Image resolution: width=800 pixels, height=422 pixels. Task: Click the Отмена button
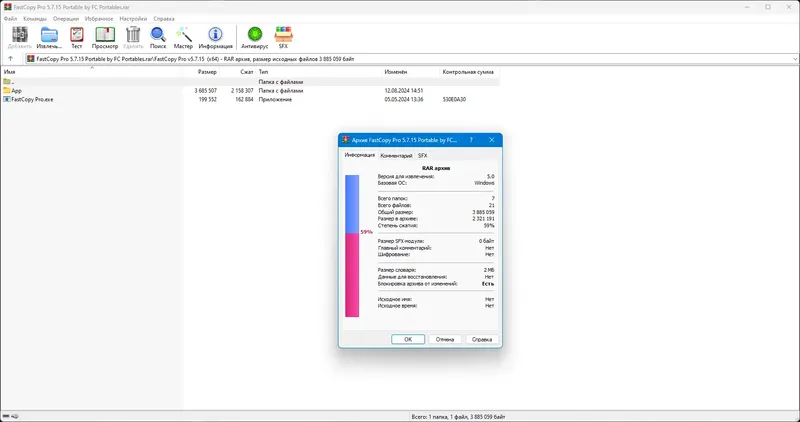(x=445, y=339)
